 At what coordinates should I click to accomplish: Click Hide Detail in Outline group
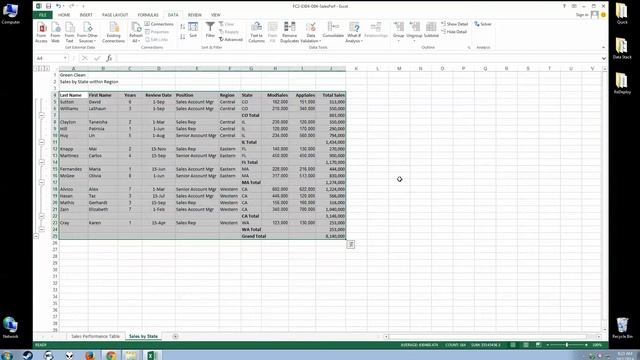click(x=454, y=32)
